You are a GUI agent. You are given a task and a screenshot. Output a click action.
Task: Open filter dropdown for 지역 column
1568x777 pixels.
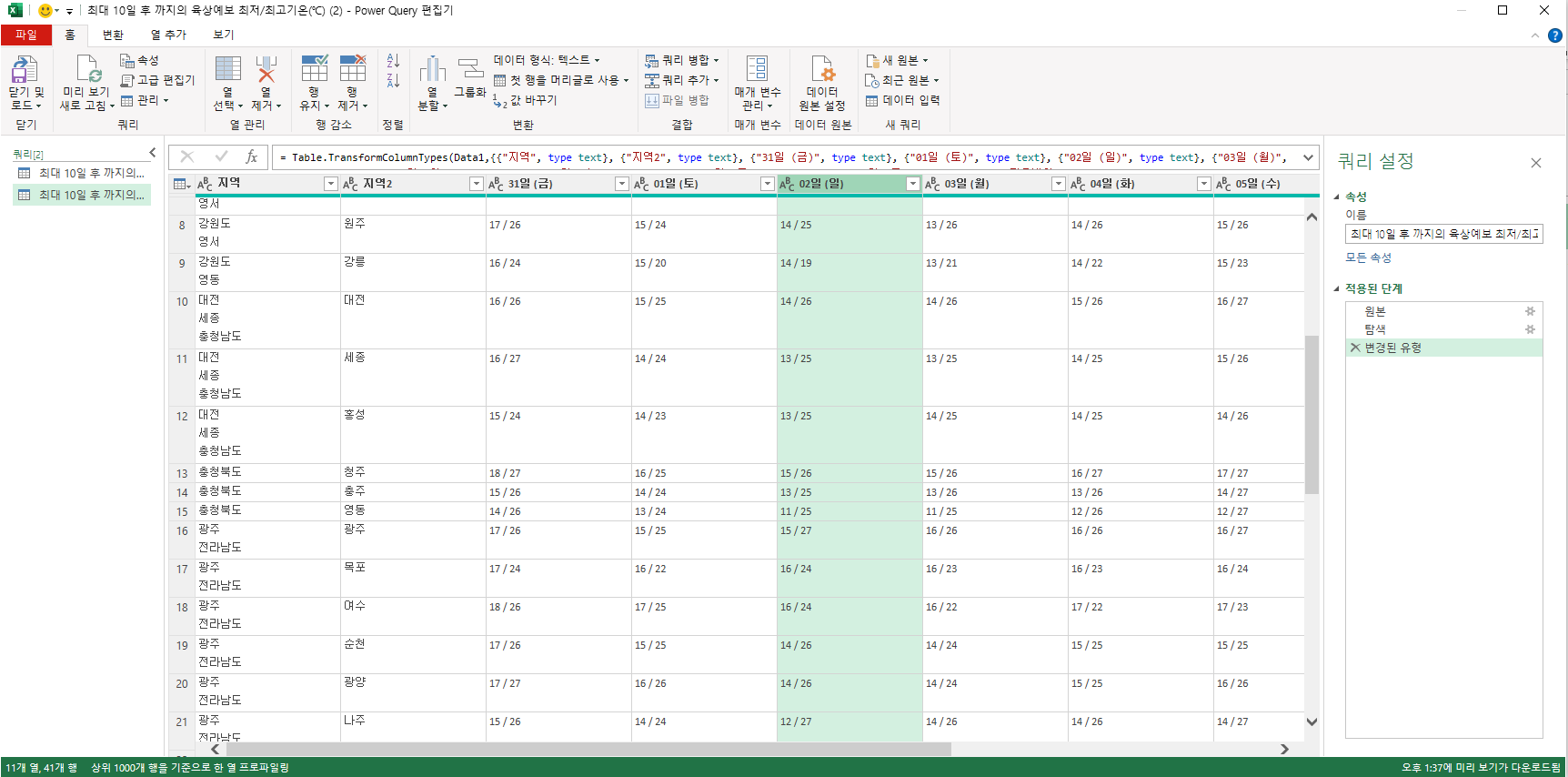coord(331,184)
